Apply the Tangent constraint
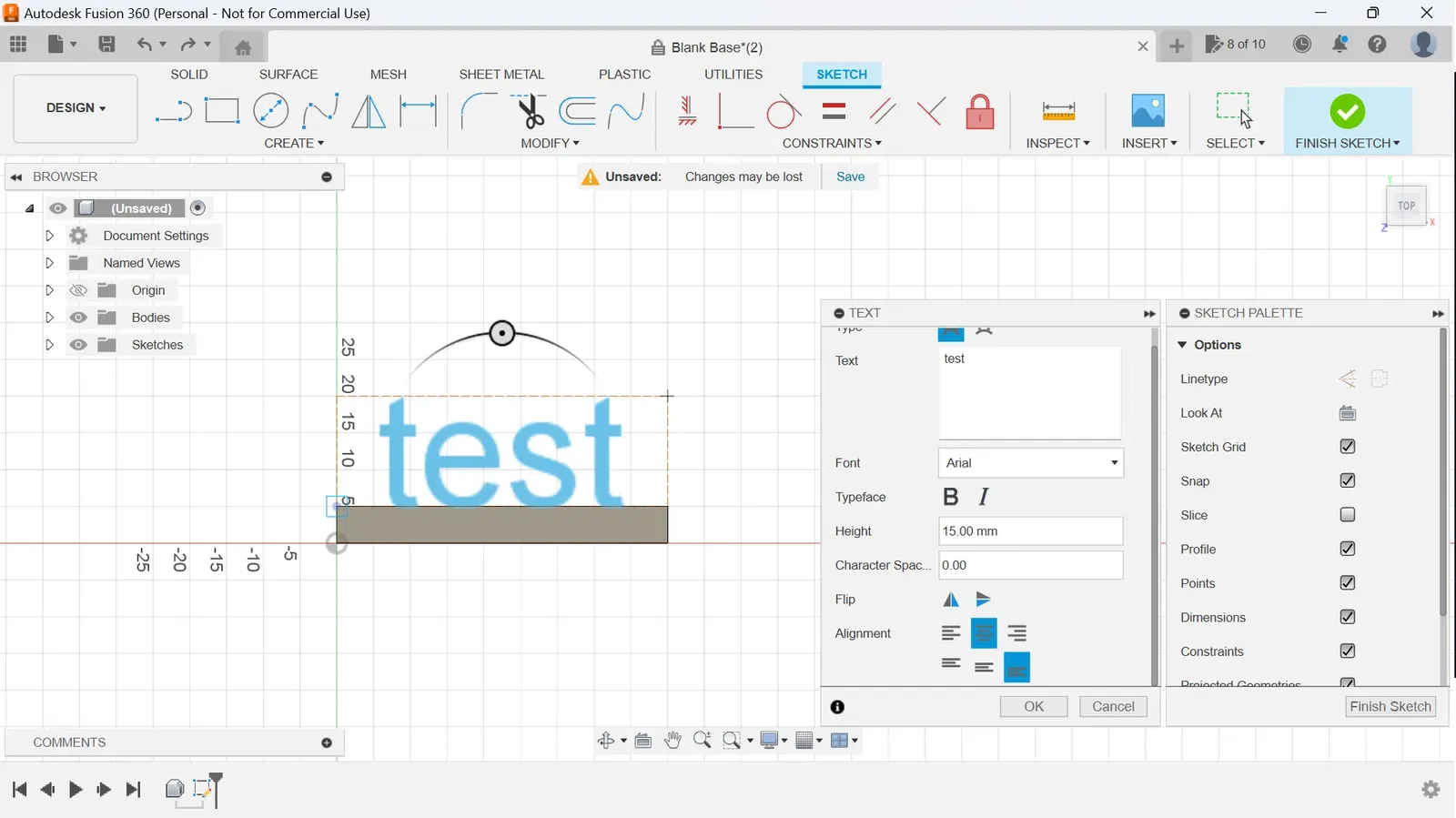1456x818 pixels. (x=784, y=113)
